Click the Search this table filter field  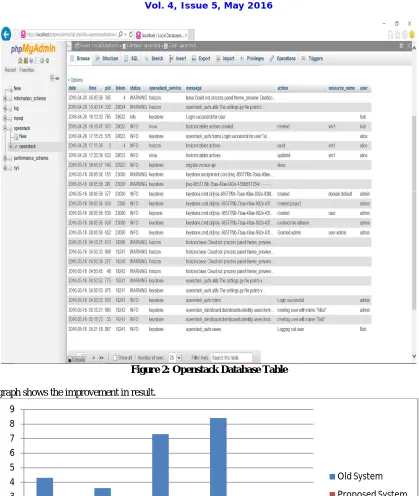pos(231,358)
